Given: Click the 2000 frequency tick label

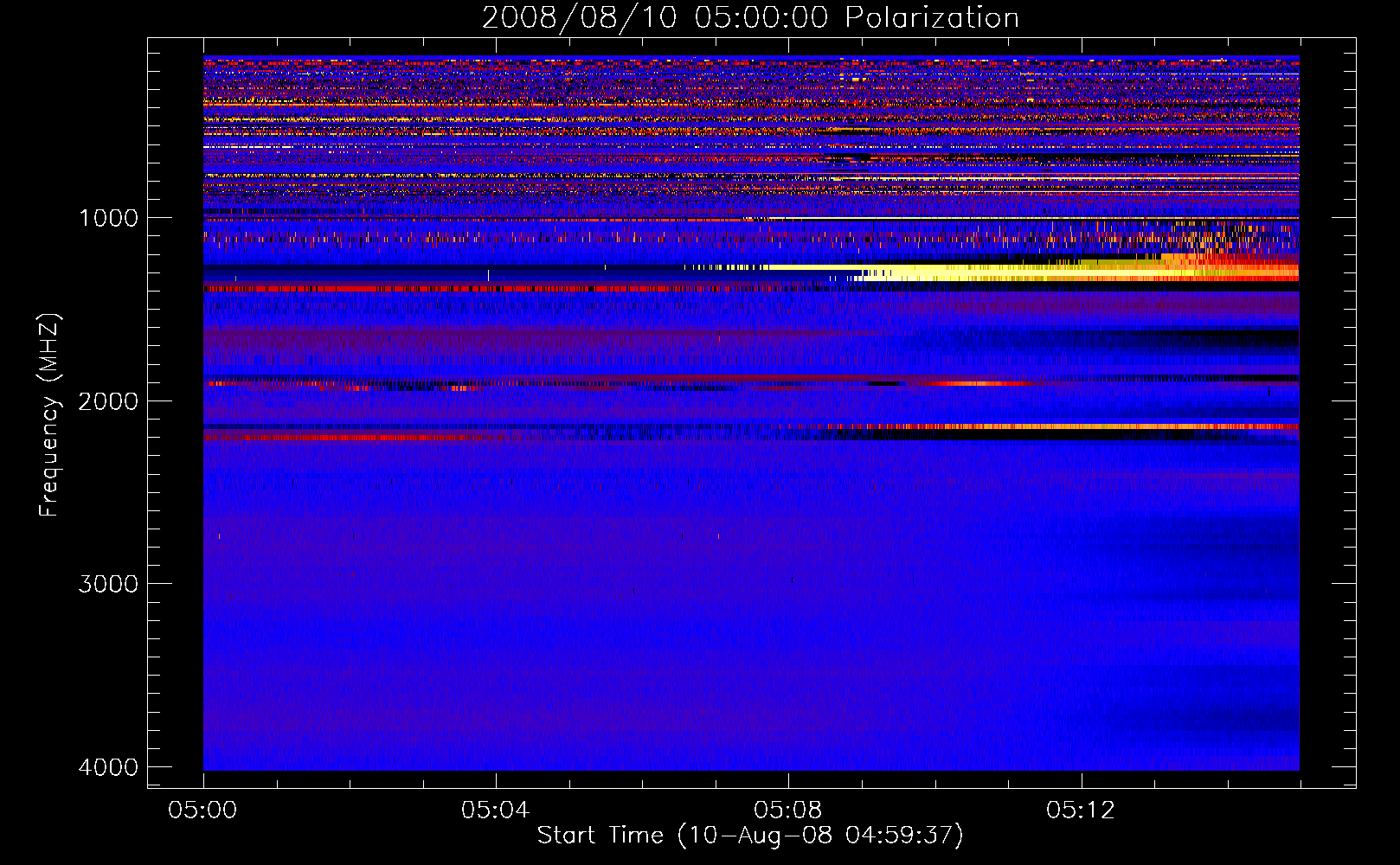Looking at the screenshot, I should 108,400.
